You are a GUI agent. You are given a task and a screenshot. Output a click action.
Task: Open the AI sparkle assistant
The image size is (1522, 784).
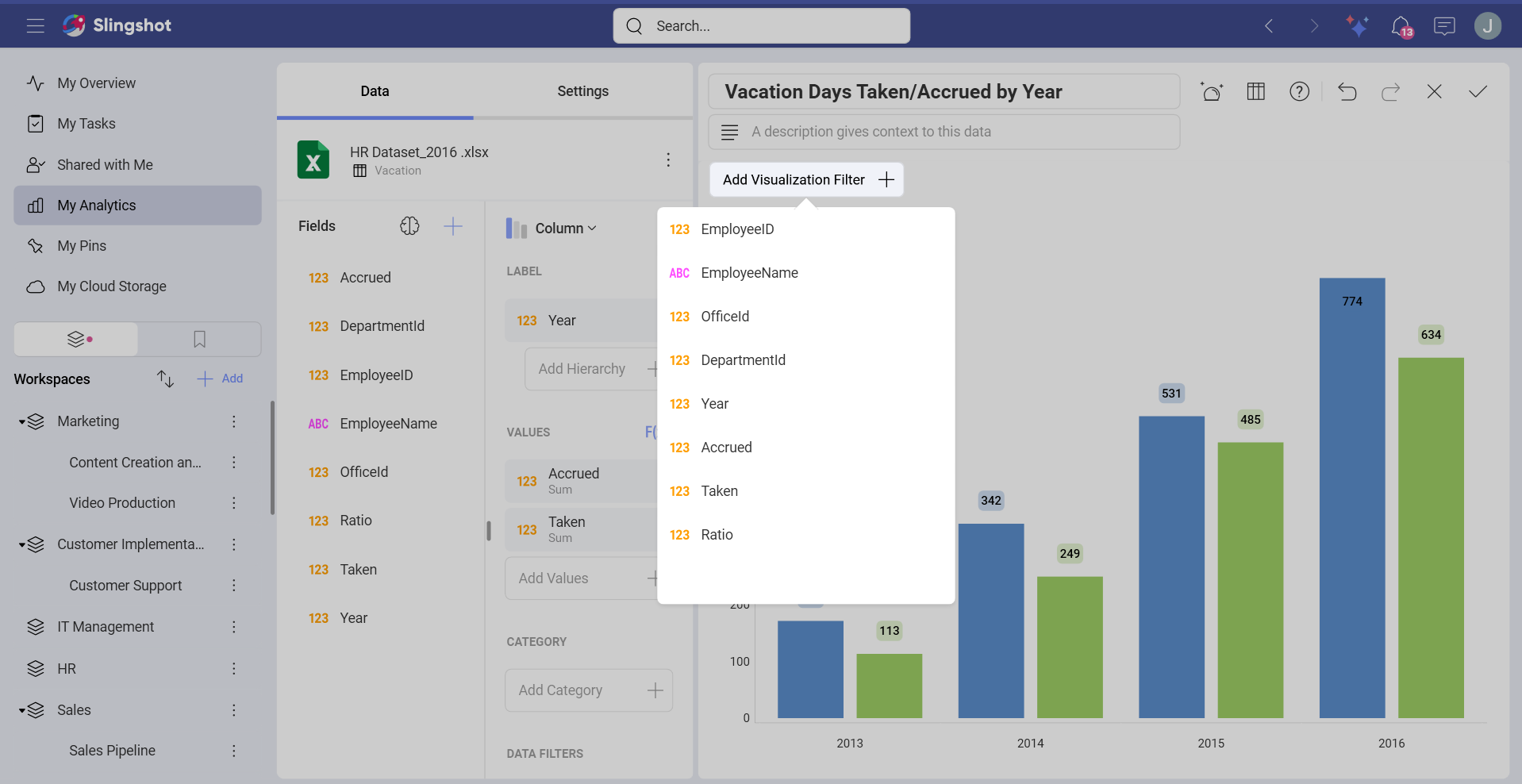[1357, 26]
